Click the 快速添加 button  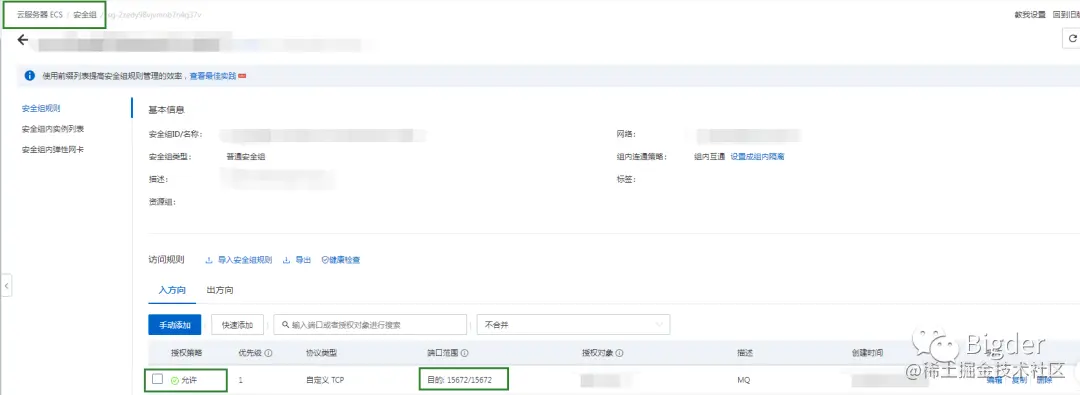(x=238, y=325)
